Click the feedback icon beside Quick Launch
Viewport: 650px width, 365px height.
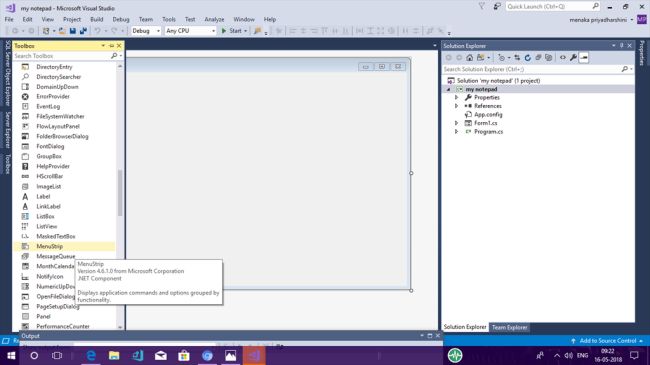tap(497, 6)
